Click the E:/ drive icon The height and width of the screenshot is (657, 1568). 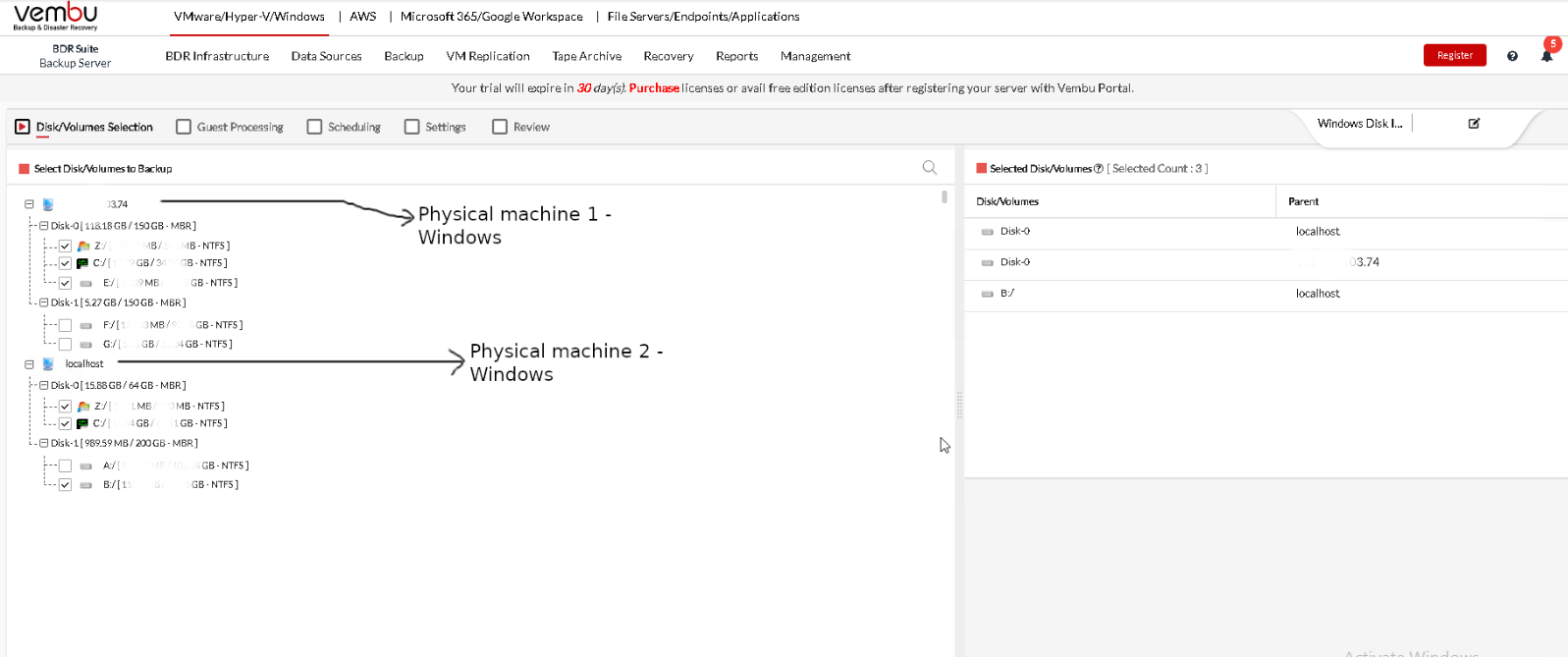pos(85,283)
